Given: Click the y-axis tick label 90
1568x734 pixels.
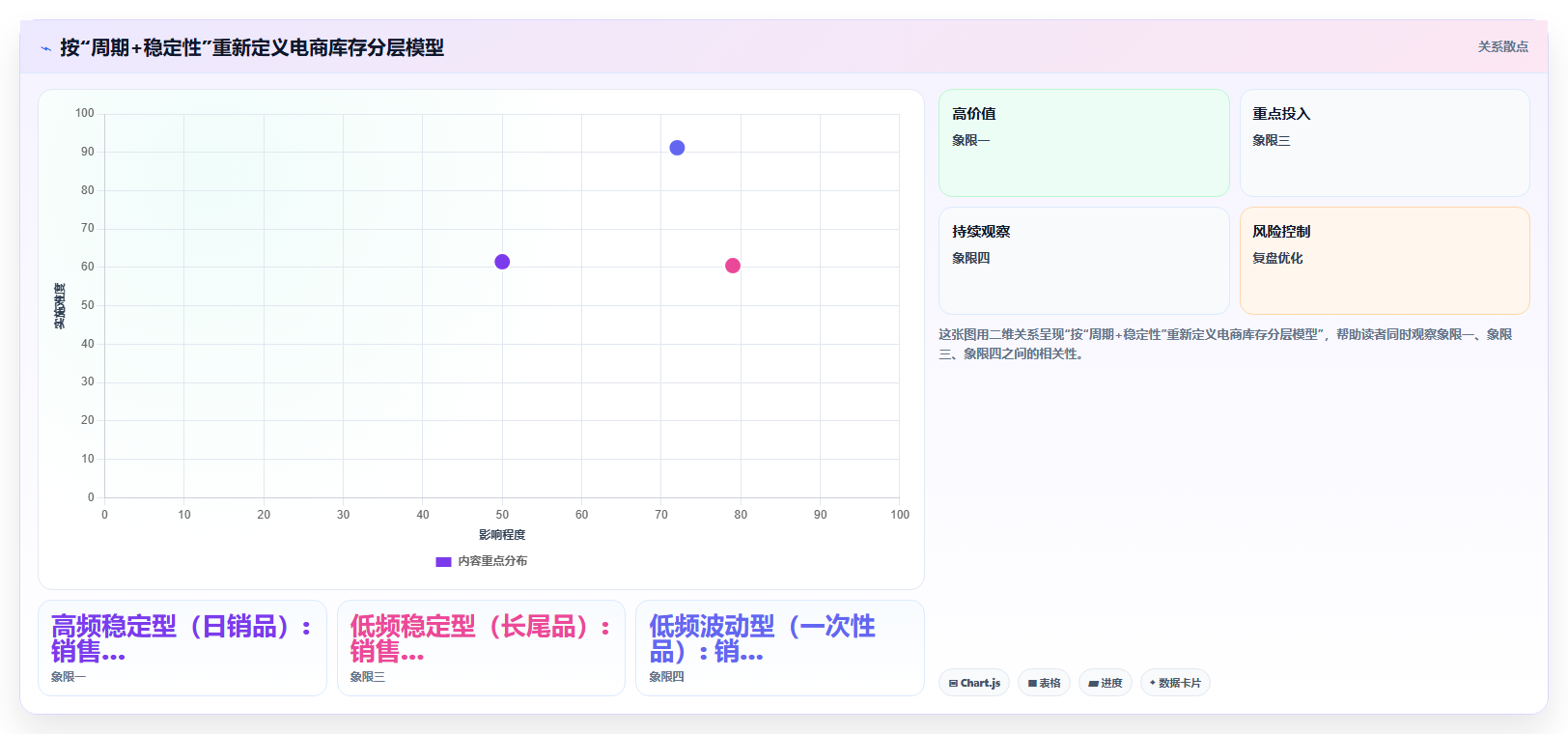Looking at the screenshot, I should (x=88, y=152).
